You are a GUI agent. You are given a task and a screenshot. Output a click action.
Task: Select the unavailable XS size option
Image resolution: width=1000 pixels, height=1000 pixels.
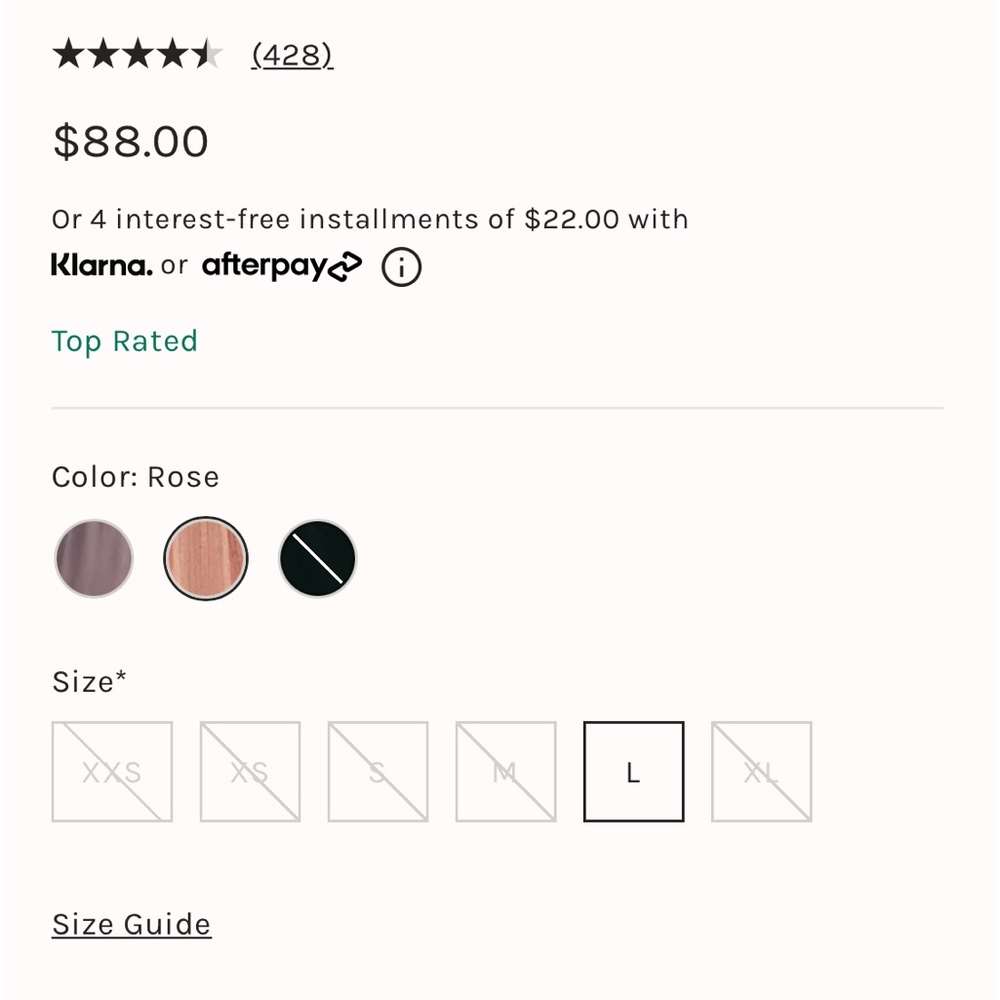pyautogui.click(x=250, y=772)
